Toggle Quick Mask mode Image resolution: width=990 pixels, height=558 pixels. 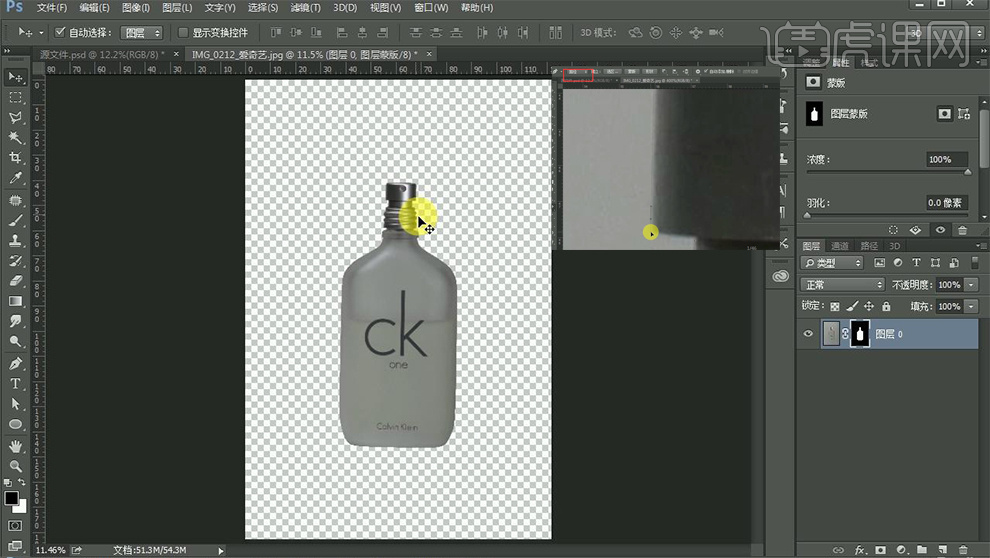point(15,525)
